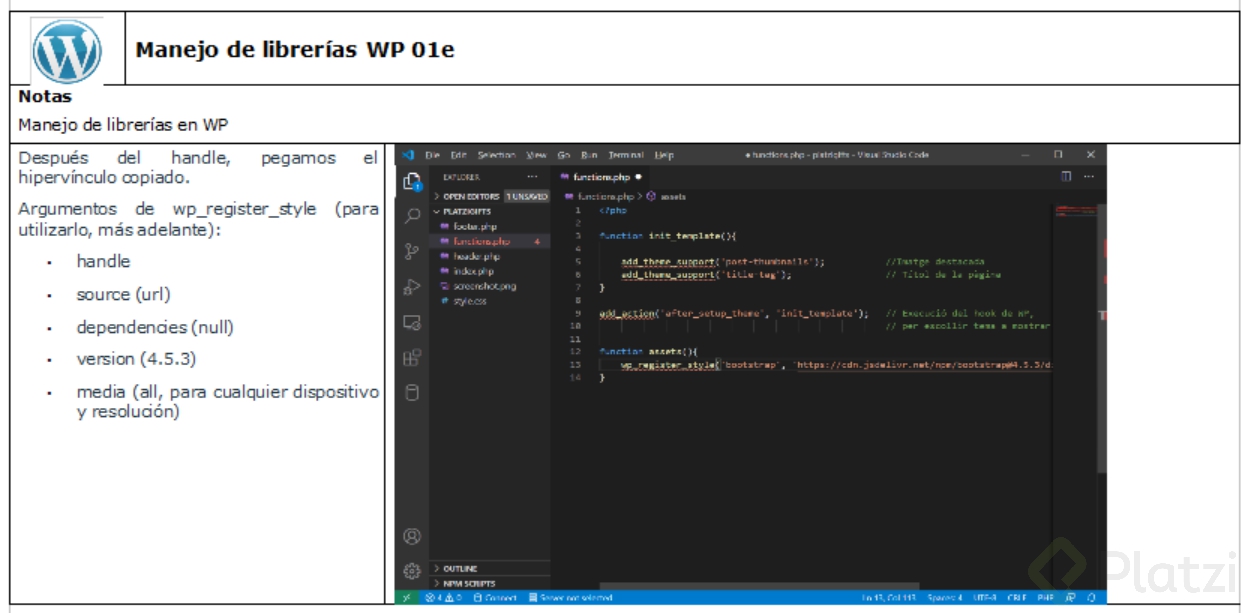Viewport: 1249px width, 613px height.
Task: Open the Extensions view
Action: pyautogui.click(x=412, y=357)
